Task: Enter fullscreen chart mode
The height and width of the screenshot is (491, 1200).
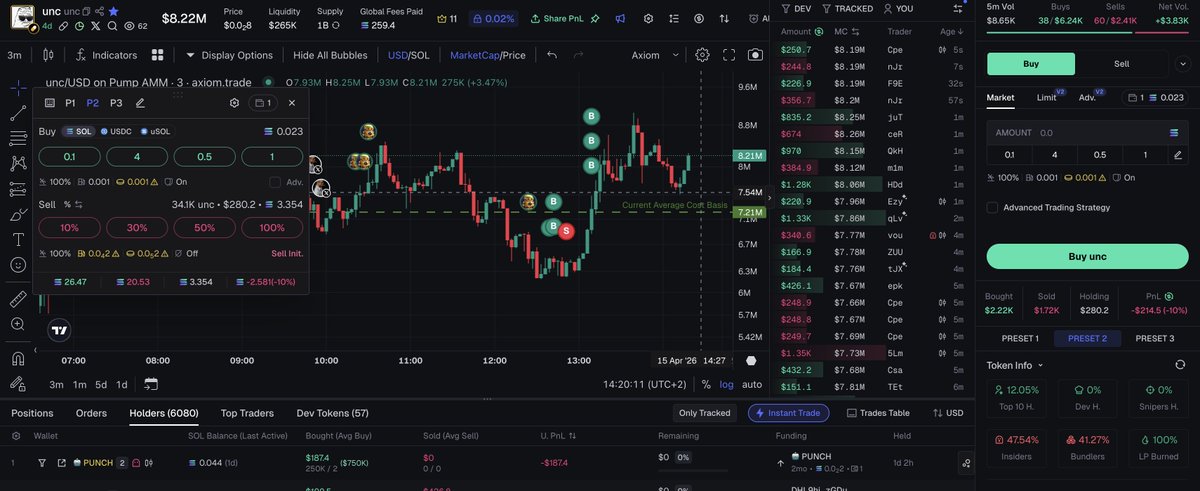Action: point(728,55)
